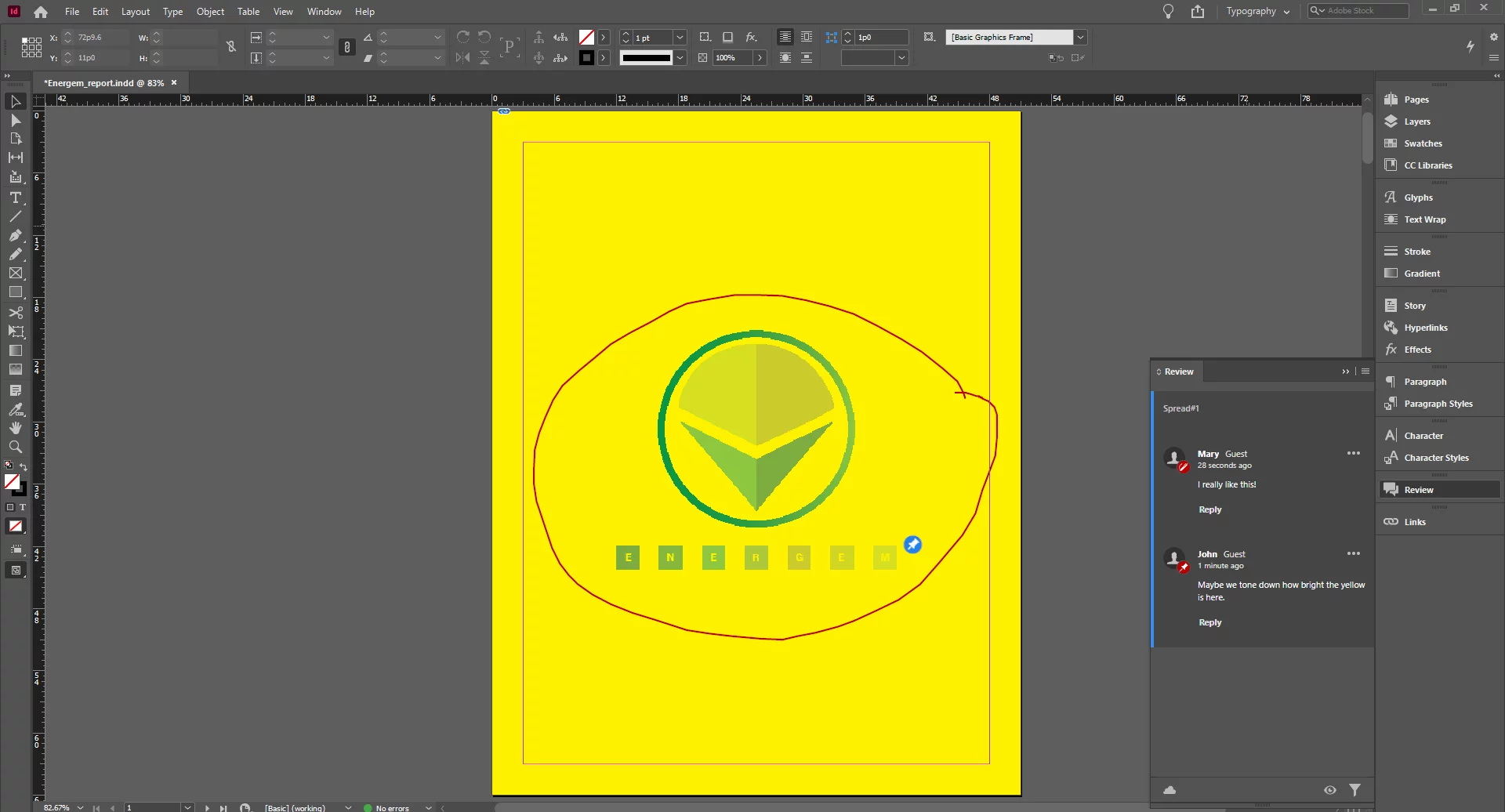Reply to John's comment
Image resolution: width=1505 pixels, height=812 pixels.
pyautogui.click(x=1209, y=622)
